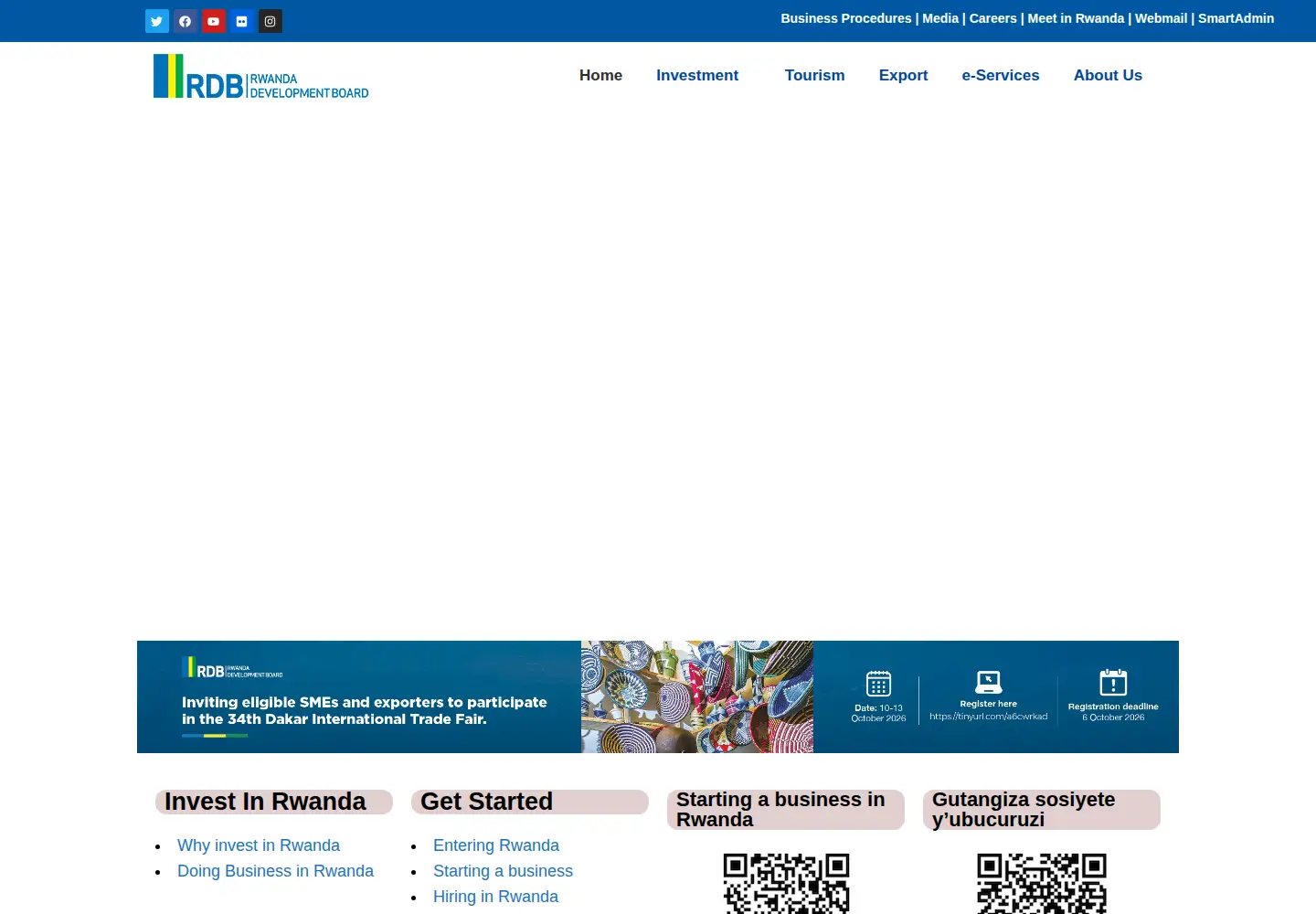
Task: Open the Business Procedures link
Action: tap(846, 18)
